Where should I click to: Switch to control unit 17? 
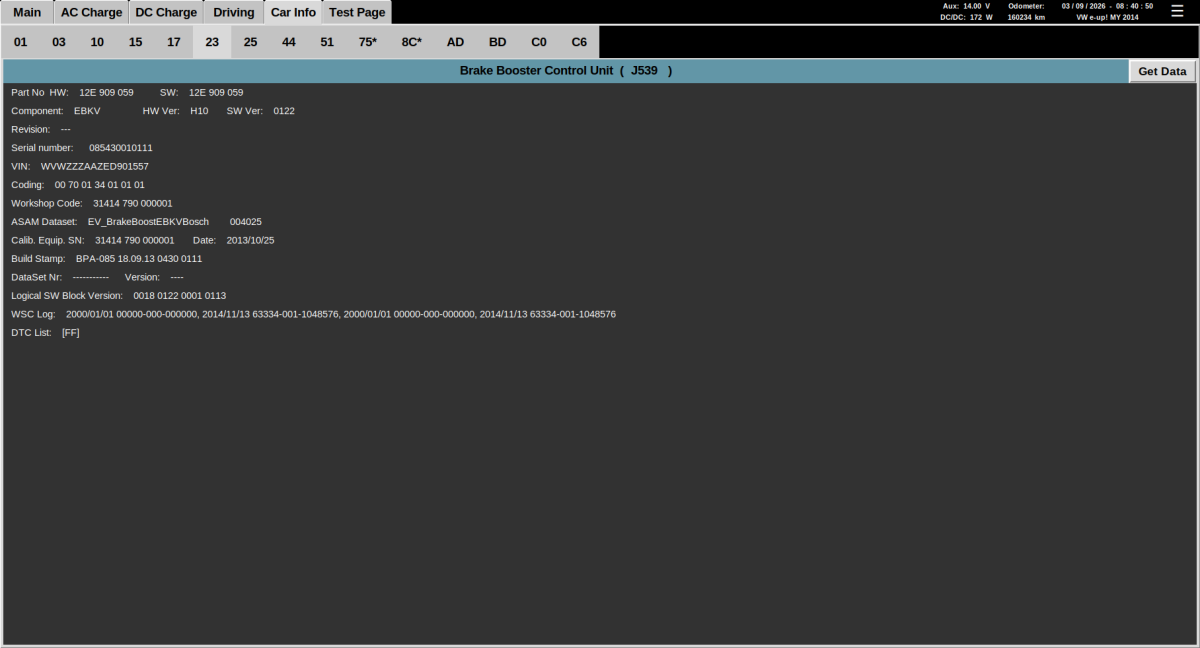point(174,42)
